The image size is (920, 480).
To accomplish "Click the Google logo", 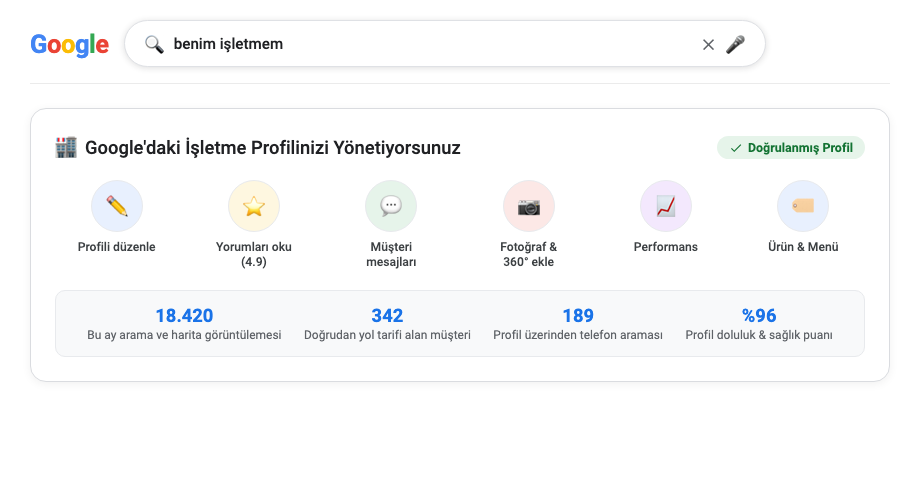I will tap(69, 45).
